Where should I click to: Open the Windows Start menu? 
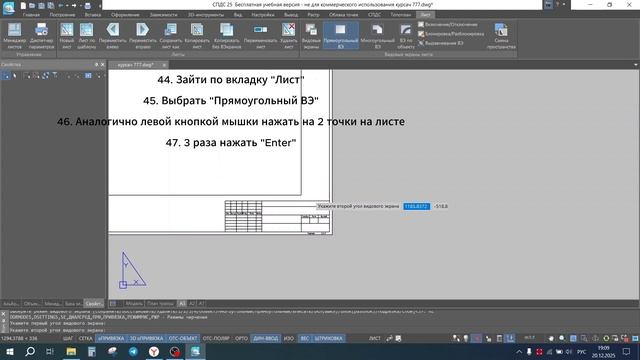(x=9, y=351)
